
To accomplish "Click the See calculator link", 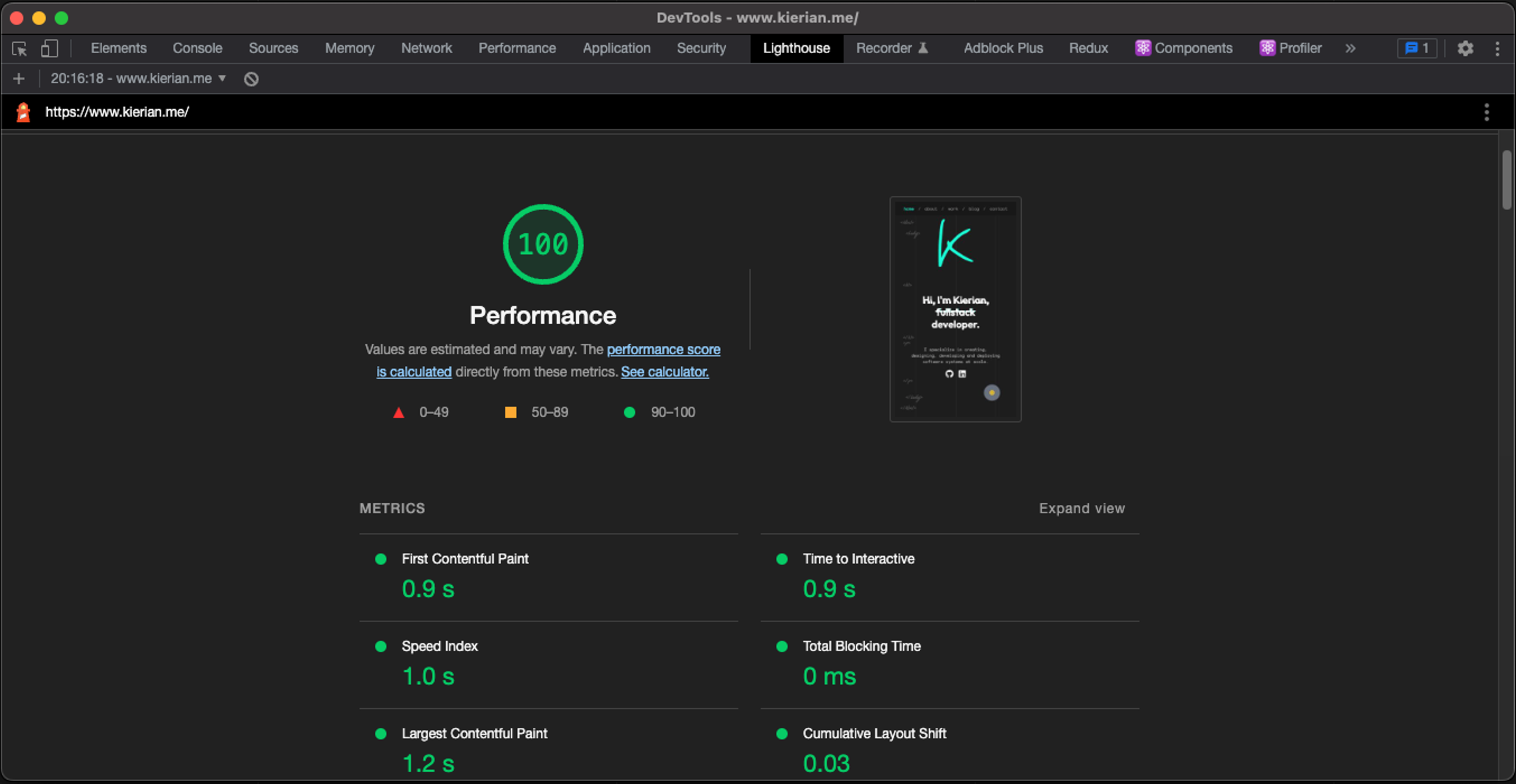I will point(664,372).
